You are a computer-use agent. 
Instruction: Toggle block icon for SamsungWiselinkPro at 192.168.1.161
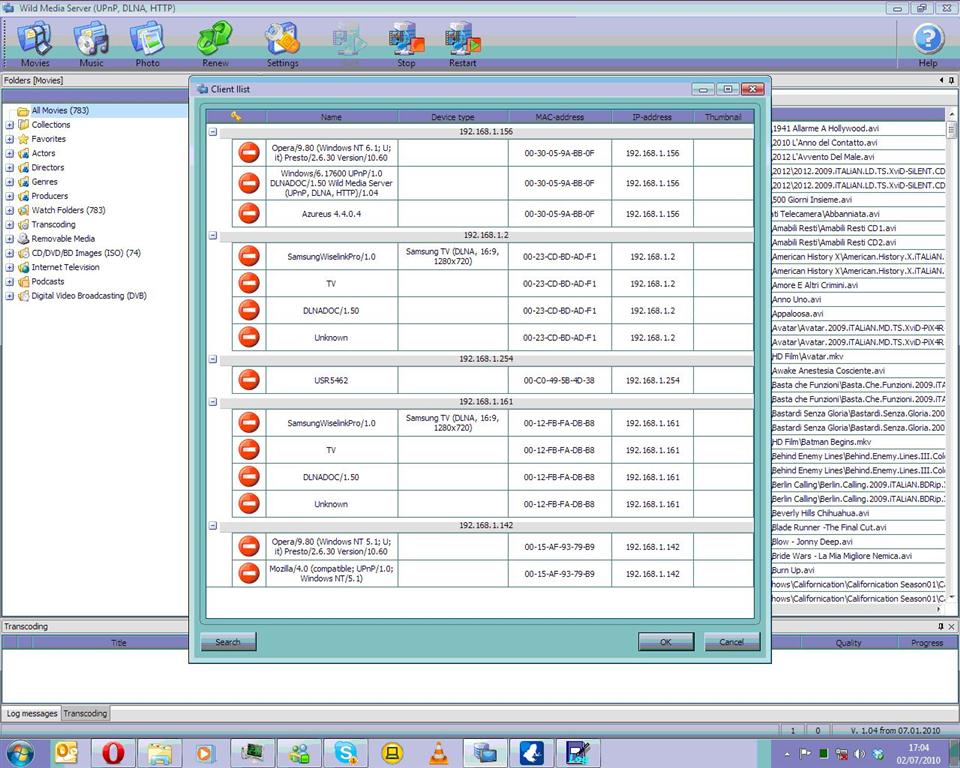click(249, 423)
